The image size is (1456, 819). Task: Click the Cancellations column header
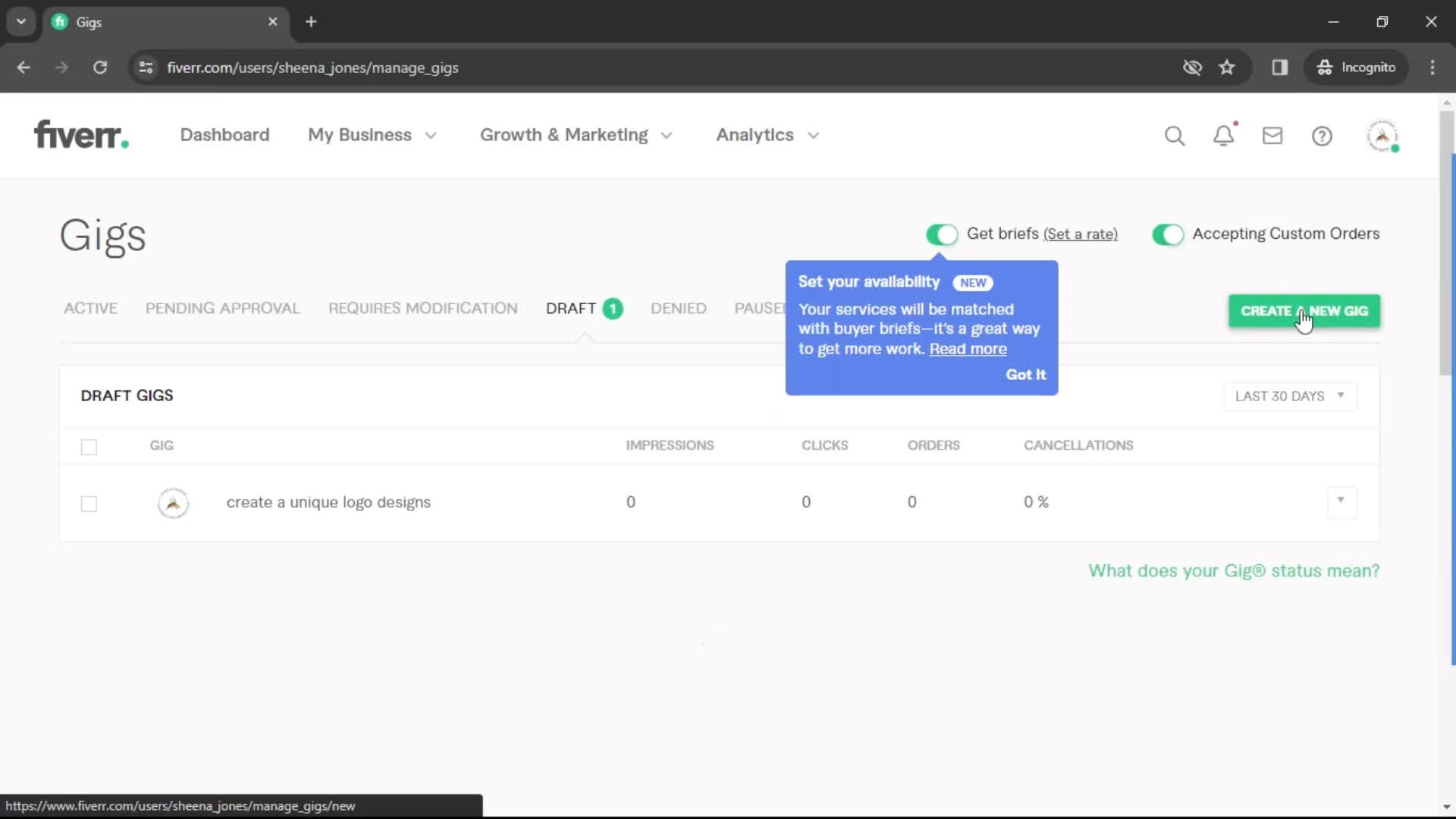pyautogui.click(x=1078, y=446)
